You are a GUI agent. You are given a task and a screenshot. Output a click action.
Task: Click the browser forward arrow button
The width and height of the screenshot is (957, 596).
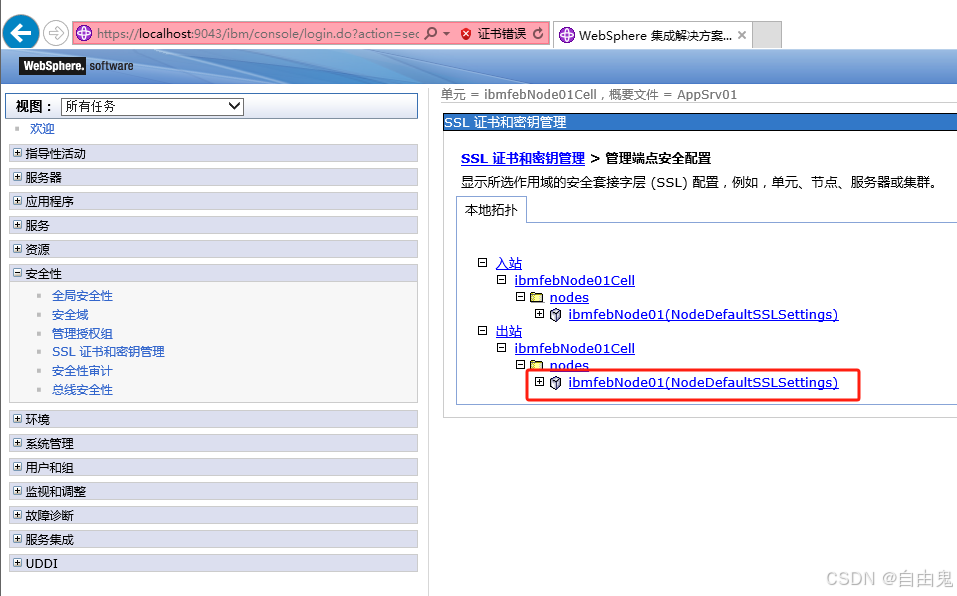pyautogui.click(x=56, y=33)
